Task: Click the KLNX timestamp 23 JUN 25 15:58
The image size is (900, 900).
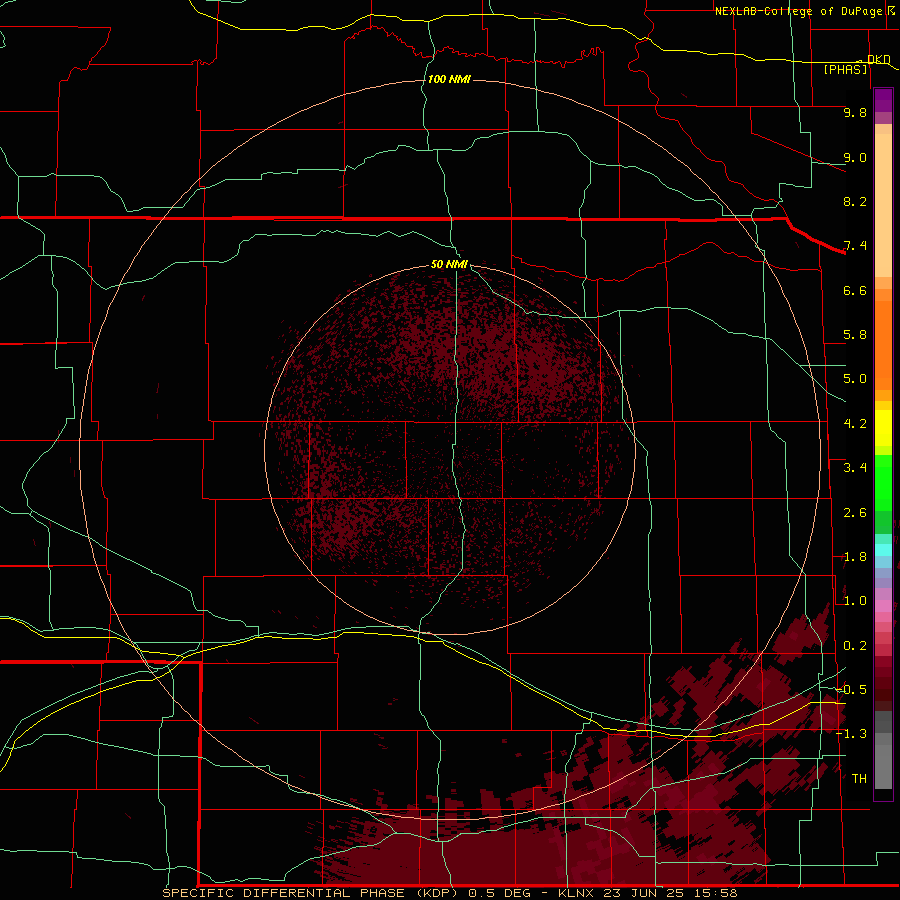Action: click(647, 893)
